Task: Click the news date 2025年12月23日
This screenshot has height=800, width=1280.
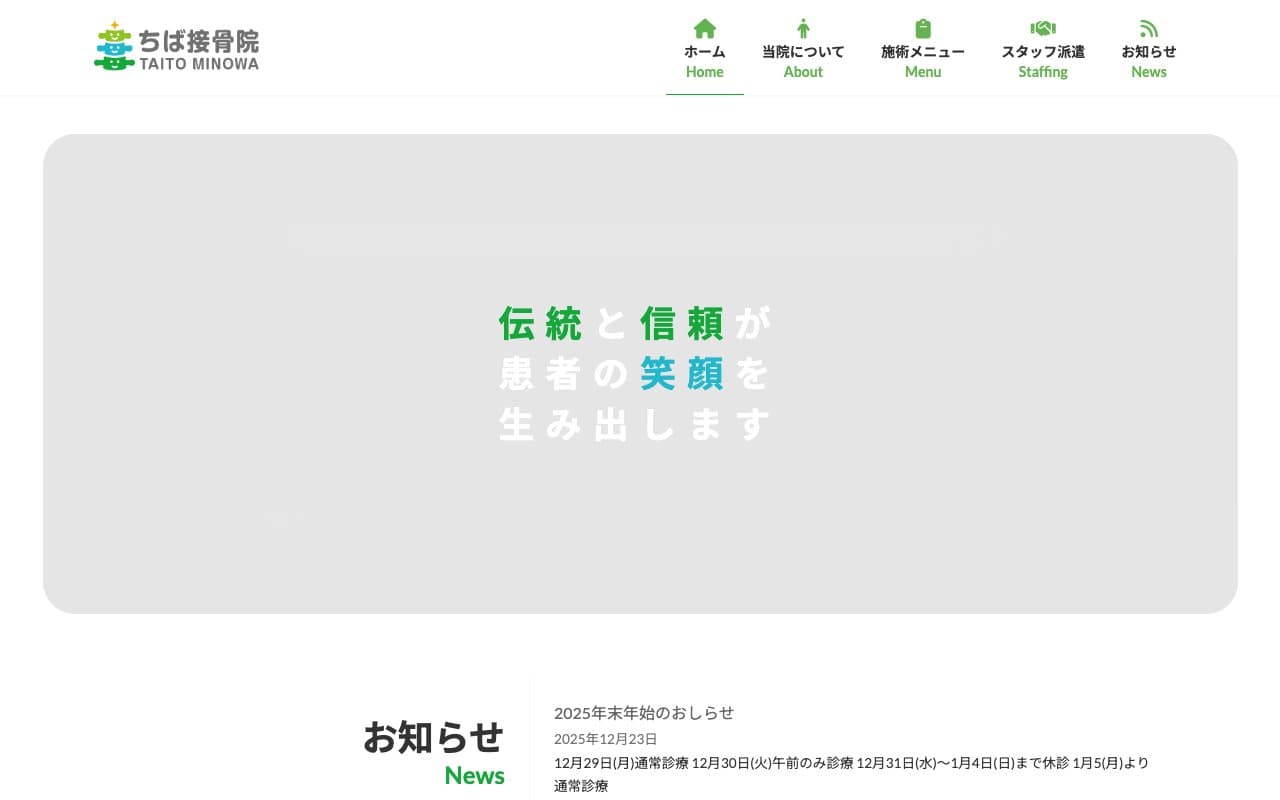Action: coord(606,739)
